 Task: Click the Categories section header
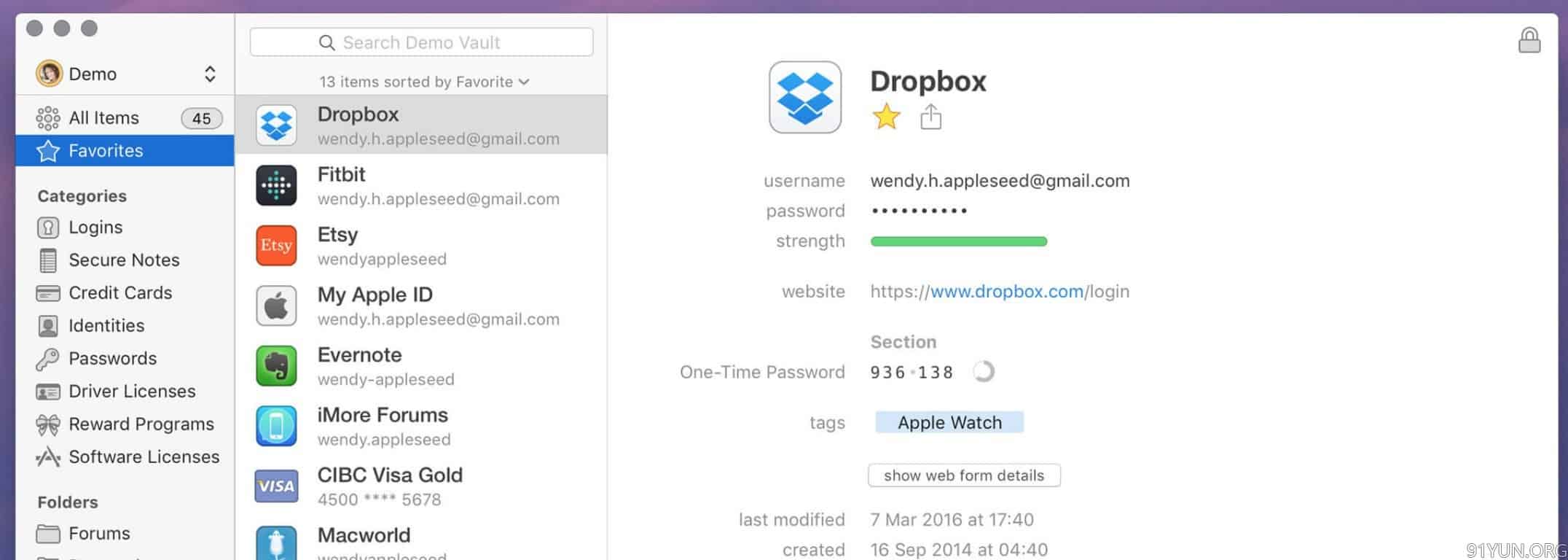pos(82,196)
